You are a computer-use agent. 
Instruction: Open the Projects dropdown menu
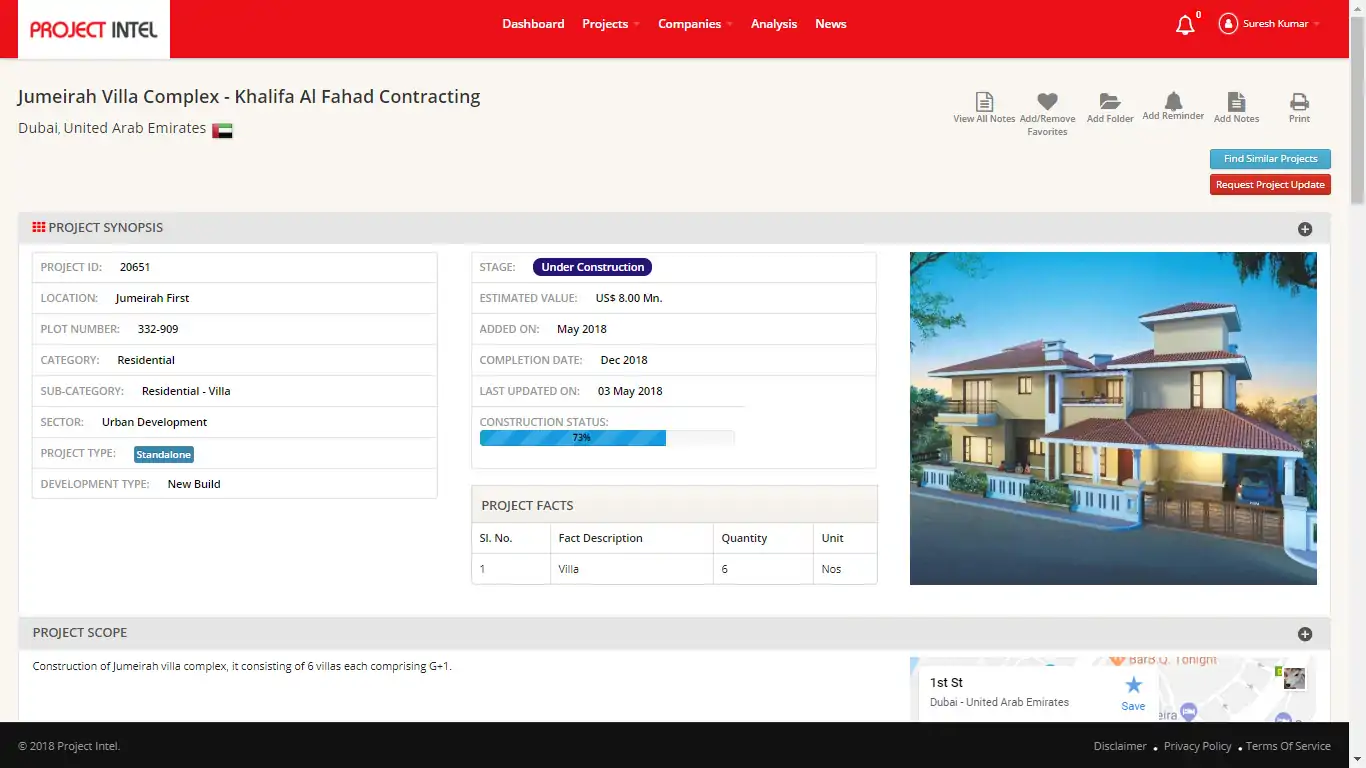point(611,24)
